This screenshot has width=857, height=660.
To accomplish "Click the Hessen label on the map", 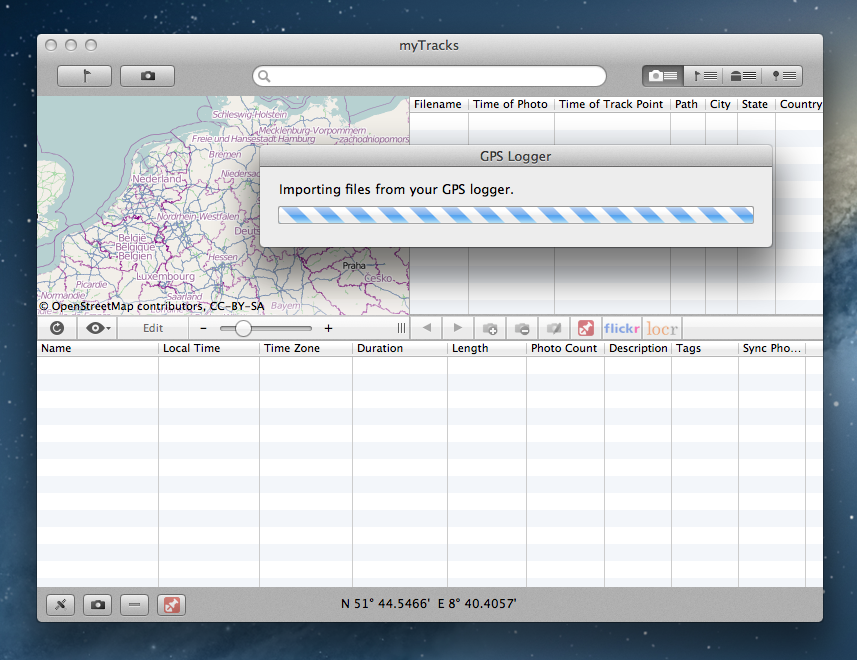I will point(222,257).
